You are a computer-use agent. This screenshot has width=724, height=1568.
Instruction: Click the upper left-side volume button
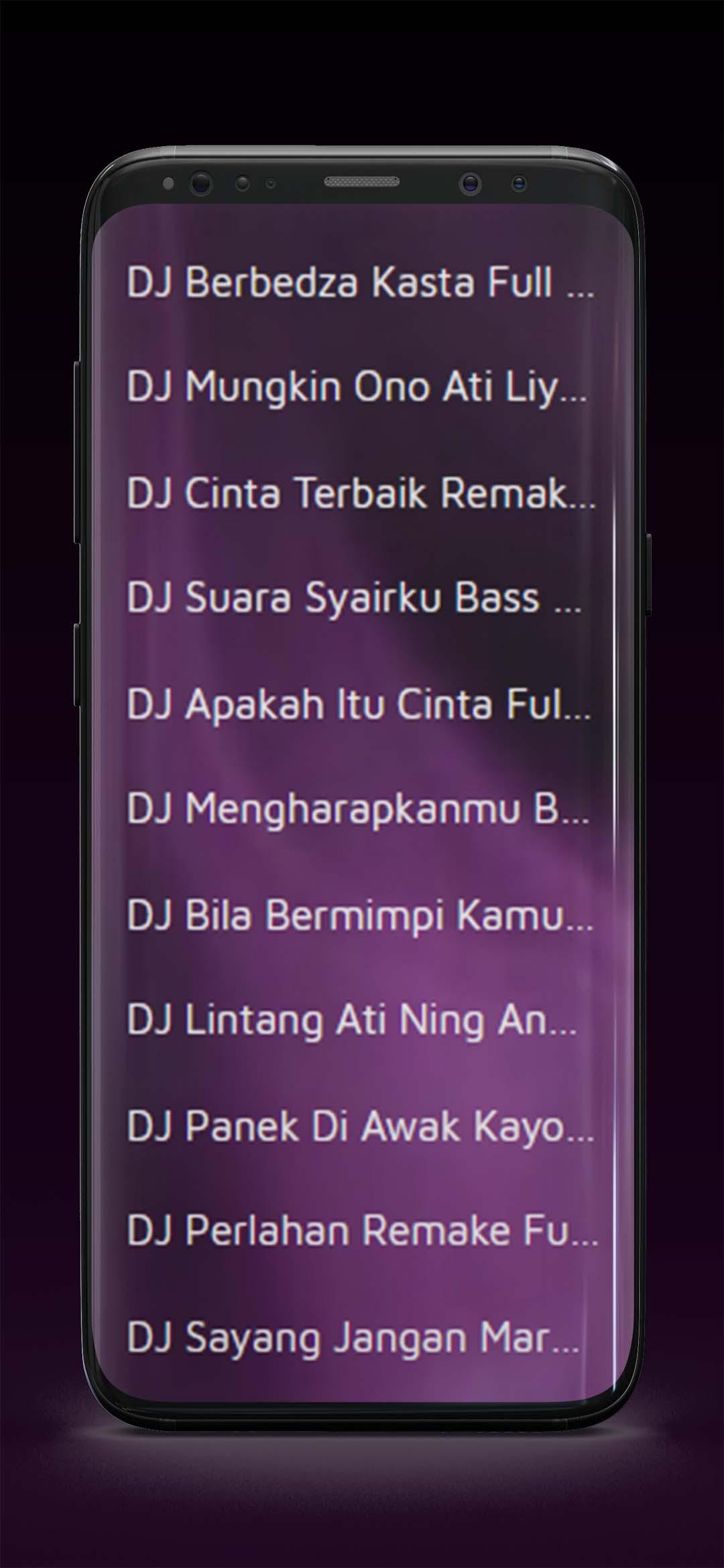[x=77, y=452]
